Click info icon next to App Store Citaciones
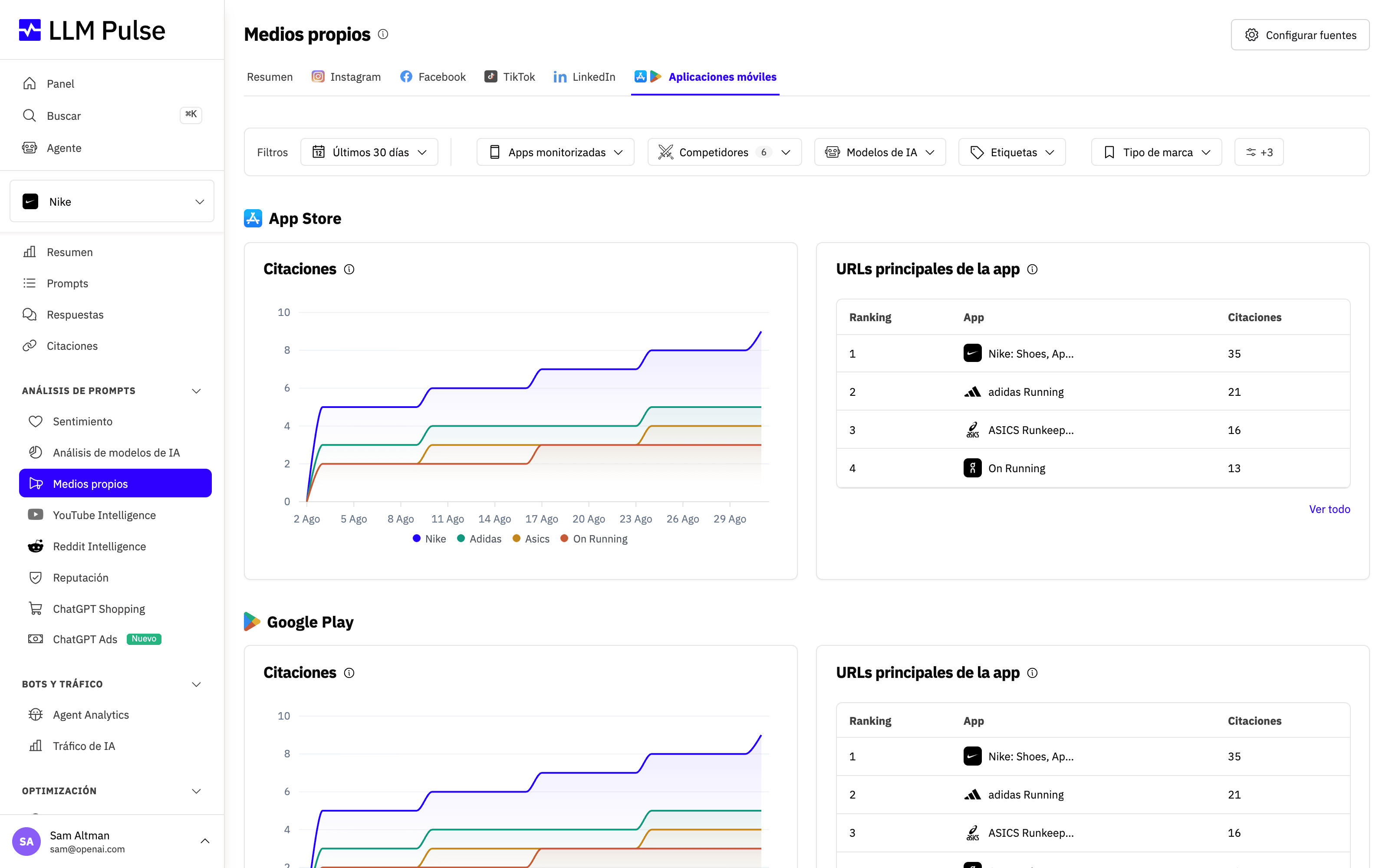The width and height of the screenshot is (1389, 868). (349, 269)
